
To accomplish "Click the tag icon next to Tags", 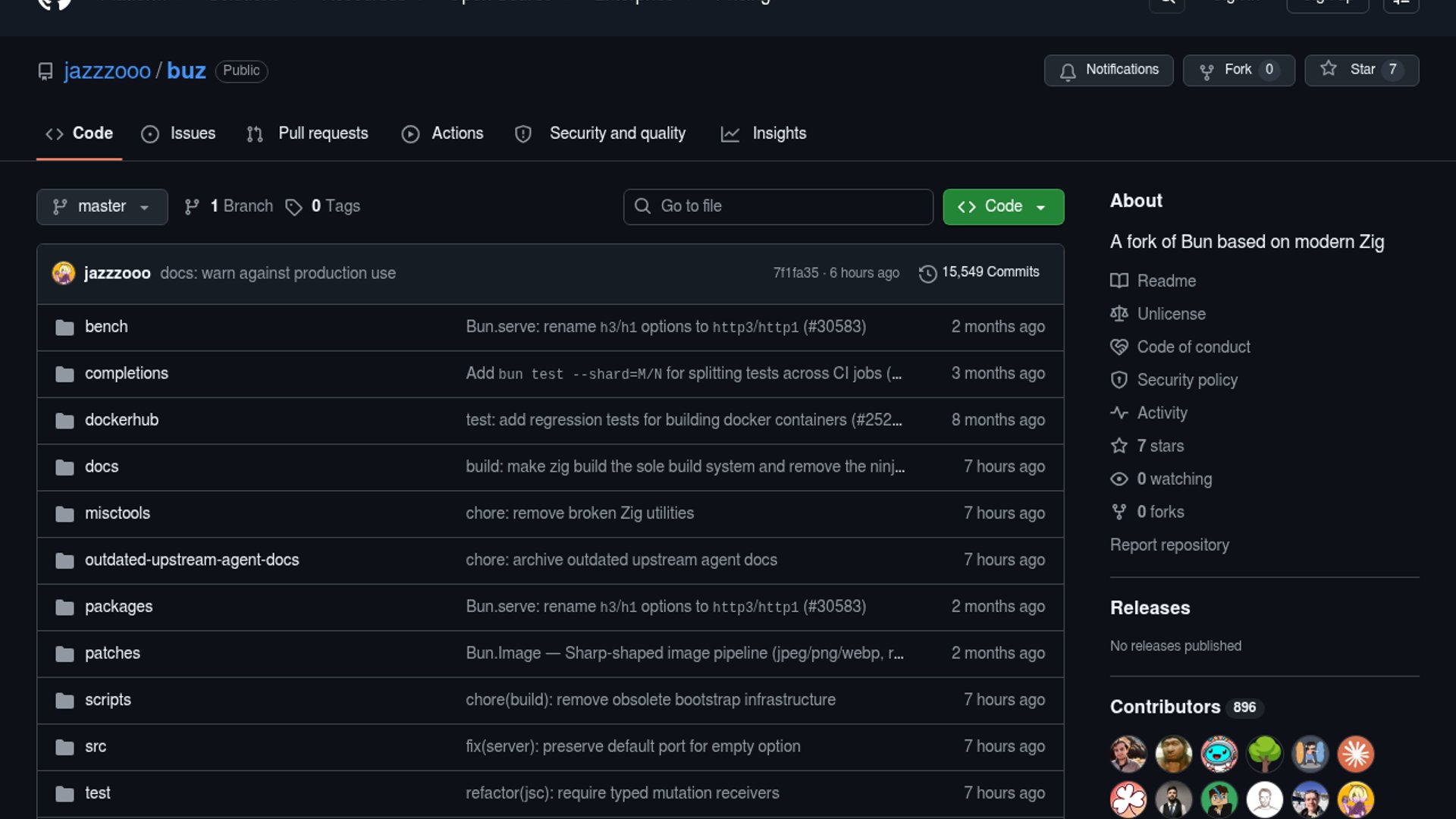I will point(294,207).
